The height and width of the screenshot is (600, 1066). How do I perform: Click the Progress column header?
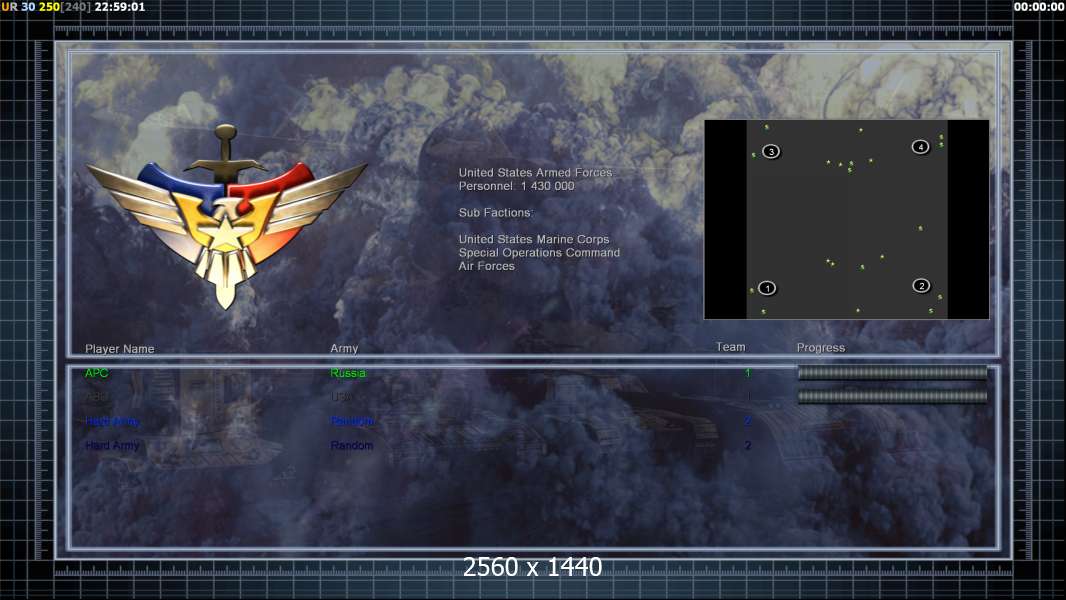[x=821, y=347]
